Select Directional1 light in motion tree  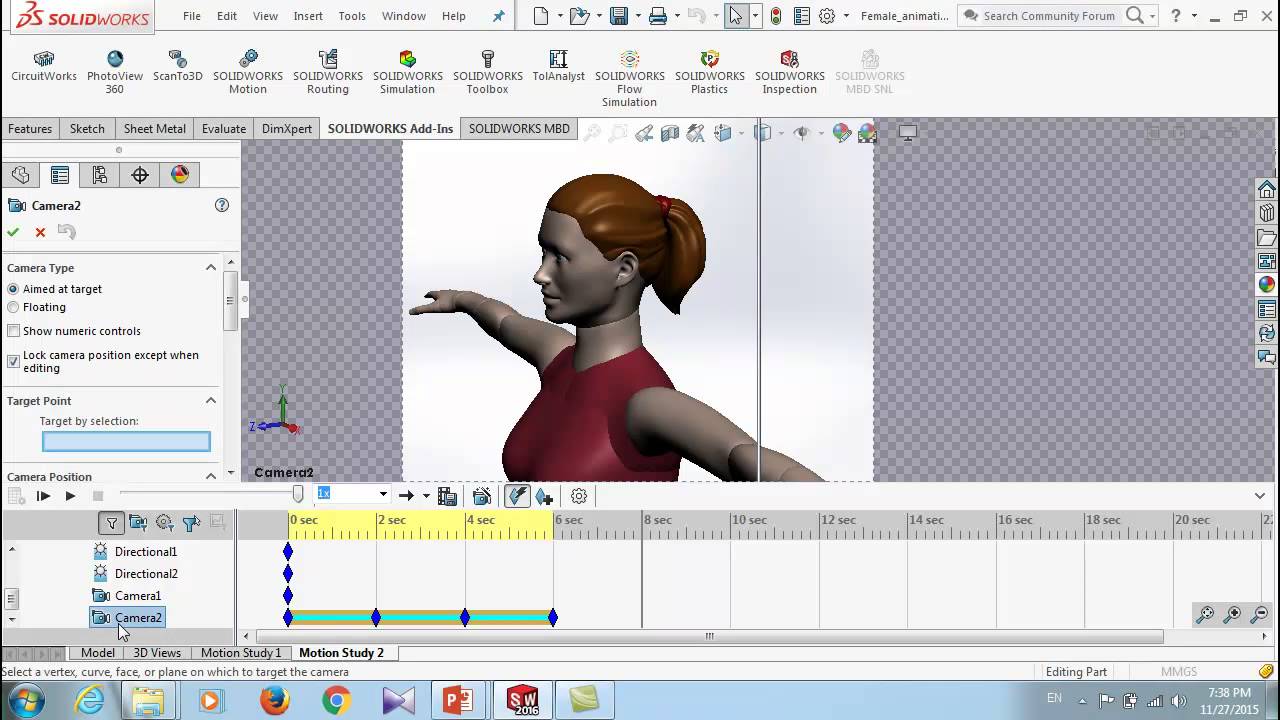135,552
